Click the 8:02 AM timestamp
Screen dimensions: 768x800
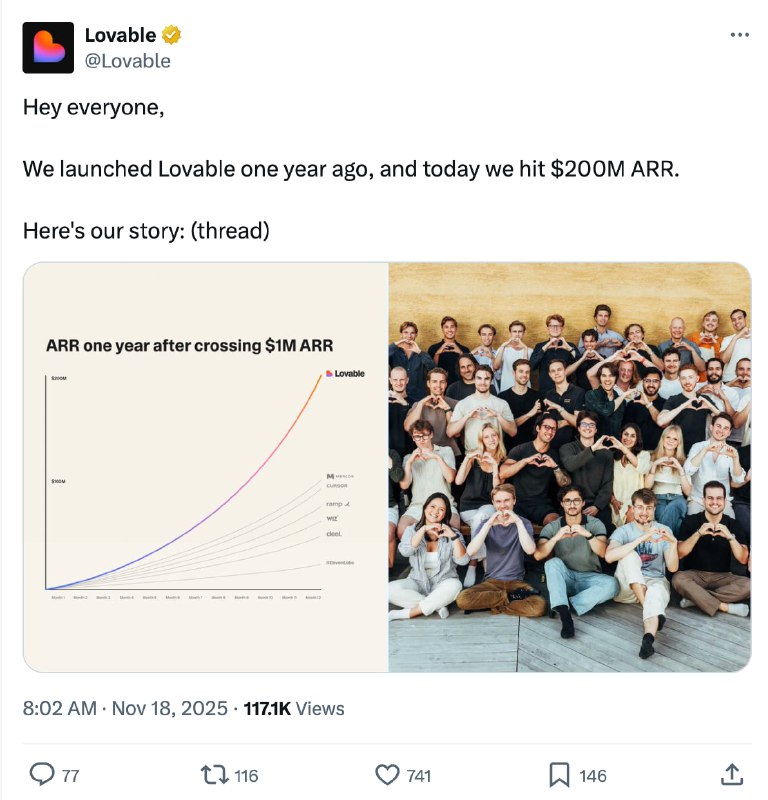(x=60, y=708)
